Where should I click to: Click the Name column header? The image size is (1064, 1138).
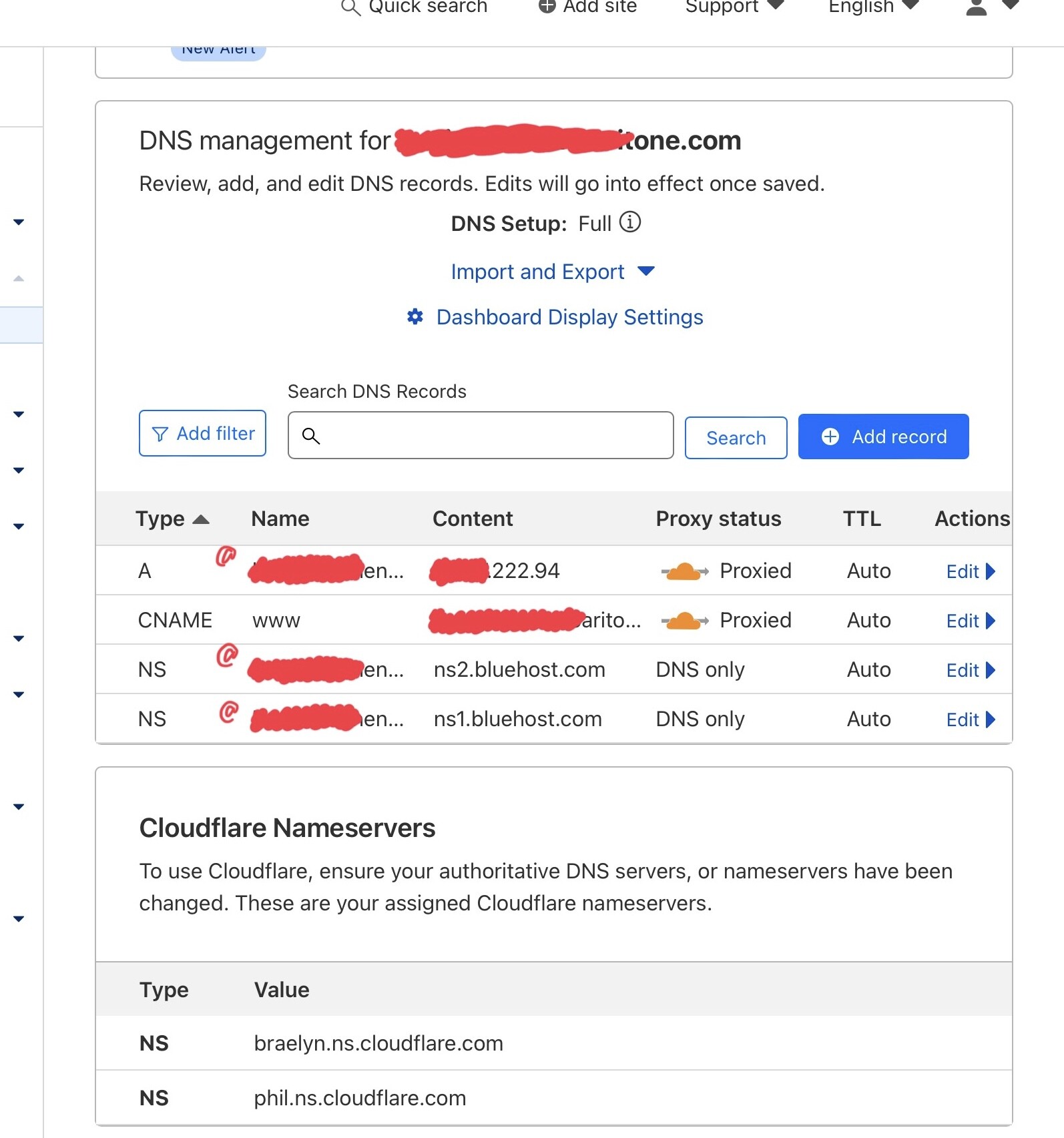pyautogui.click(x=280, y=519)
